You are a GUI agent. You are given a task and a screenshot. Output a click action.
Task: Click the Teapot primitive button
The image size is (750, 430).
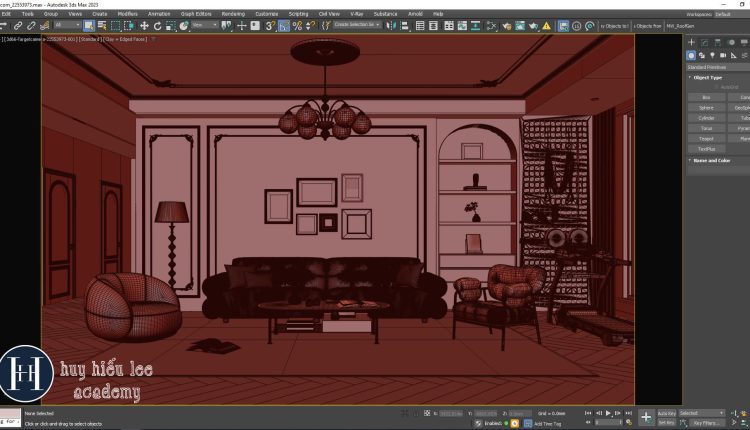706,139
